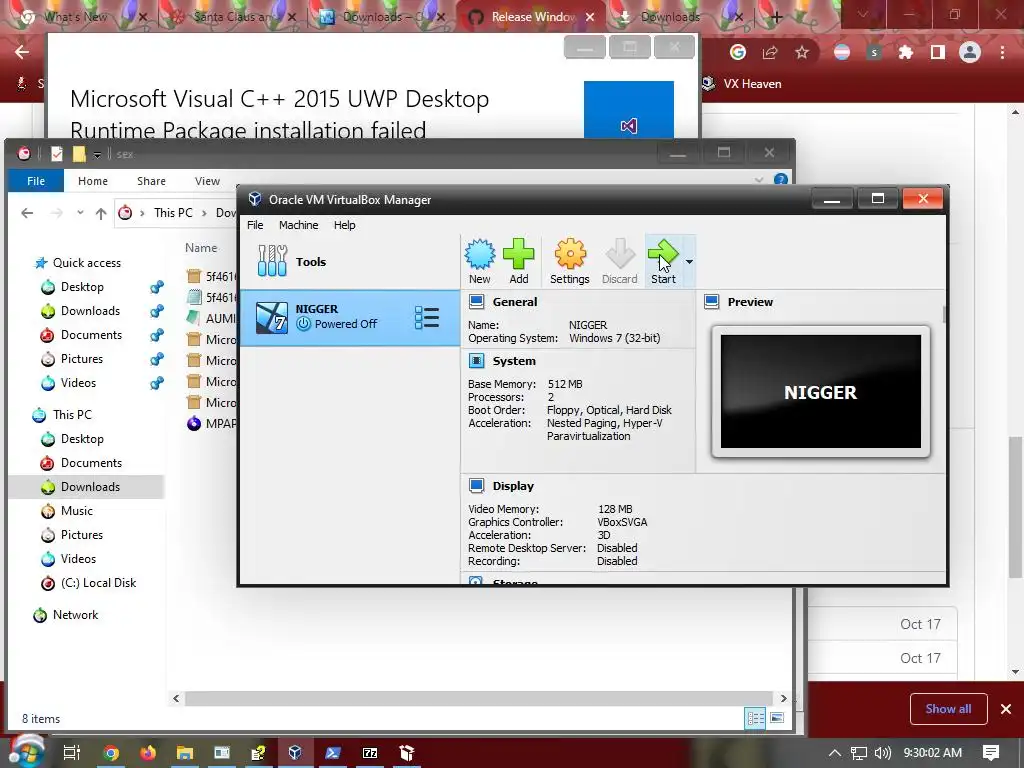Open the VirtualBox Help menu

(x=345, y=225)
